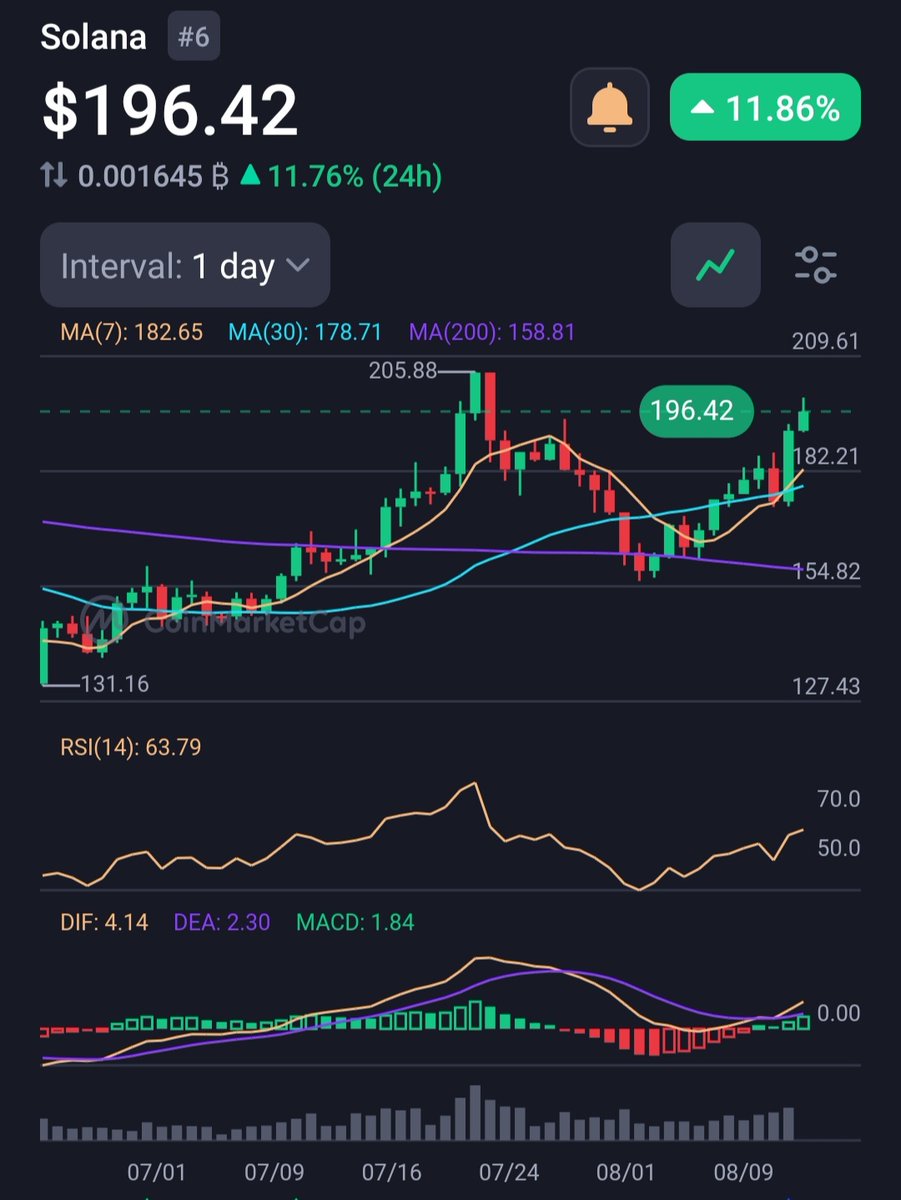Select the MA(200): 158.81 label
Image resolution: width=901 pixels, height=1200 pixels.
coord(492,332)
